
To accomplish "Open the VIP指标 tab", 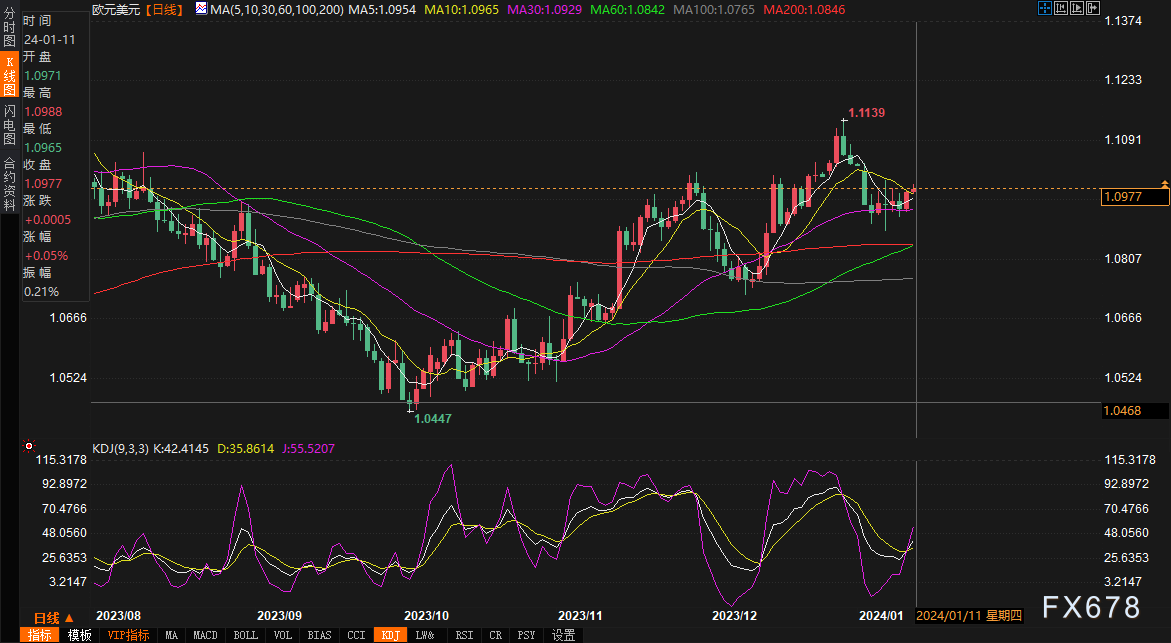I will pyautogui.click(x=128, y=635).
